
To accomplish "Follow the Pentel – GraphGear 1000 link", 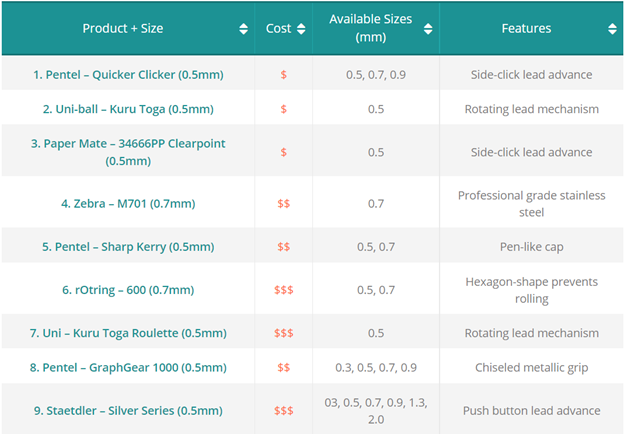I will [x=128, y=368].
